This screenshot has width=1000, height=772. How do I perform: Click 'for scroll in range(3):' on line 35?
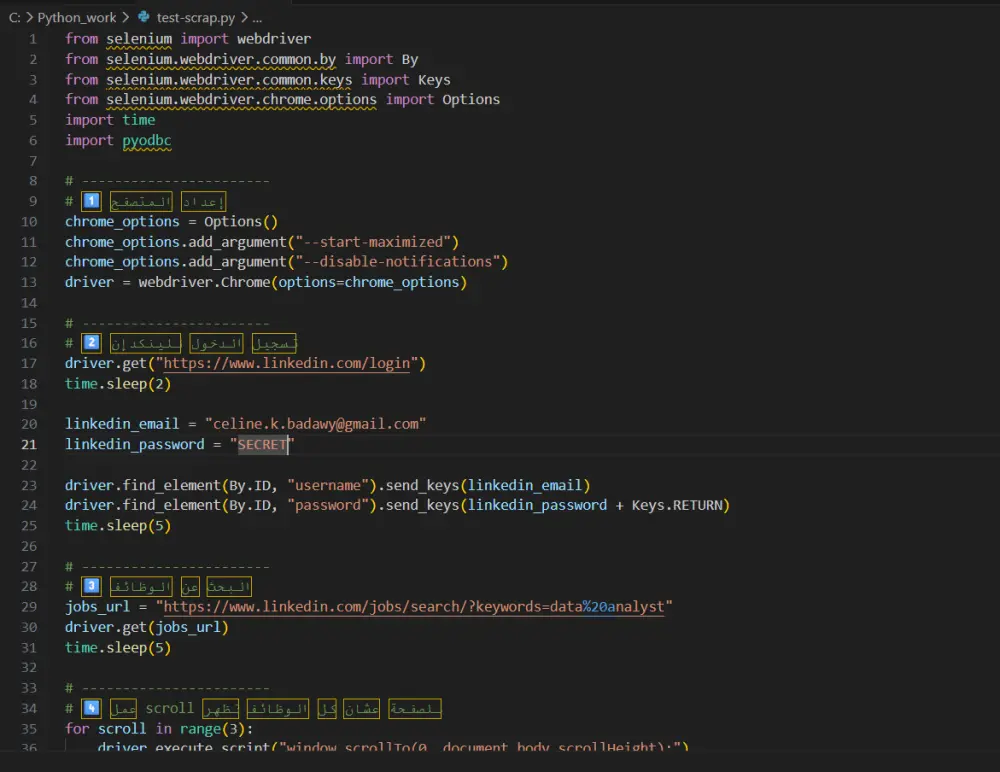pyautogui.click(x=159, y=729)
